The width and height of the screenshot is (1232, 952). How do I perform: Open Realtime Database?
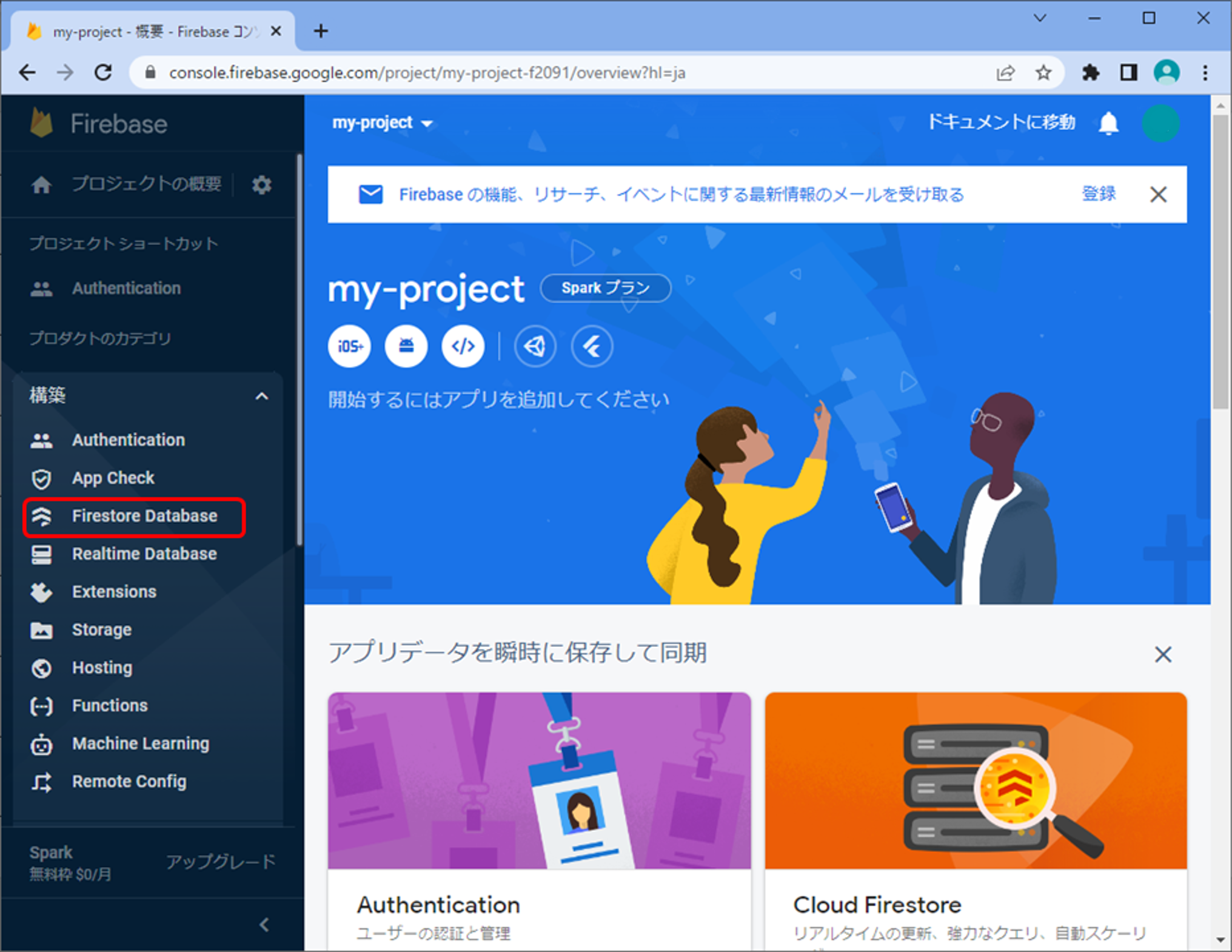click(124, 554)
